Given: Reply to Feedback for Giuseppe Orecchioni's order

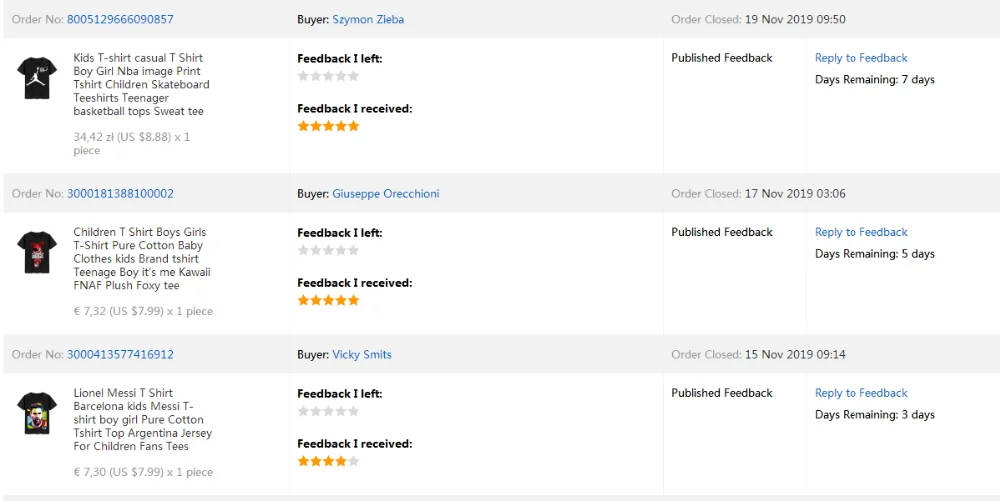Looking at the screenshot, I should click(861, 232).
